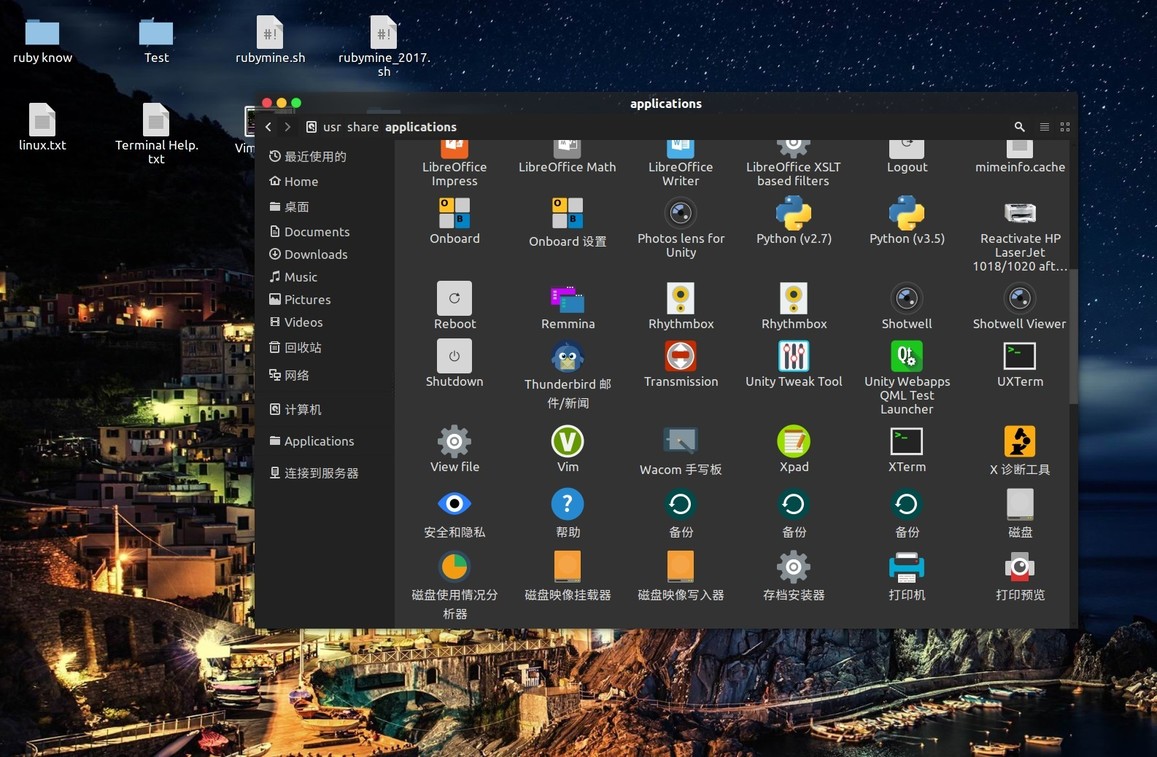This screenshot has width=1157, height=757.
Task: Open 磁盘 disks icon
Action: [x=1020, y=504]
